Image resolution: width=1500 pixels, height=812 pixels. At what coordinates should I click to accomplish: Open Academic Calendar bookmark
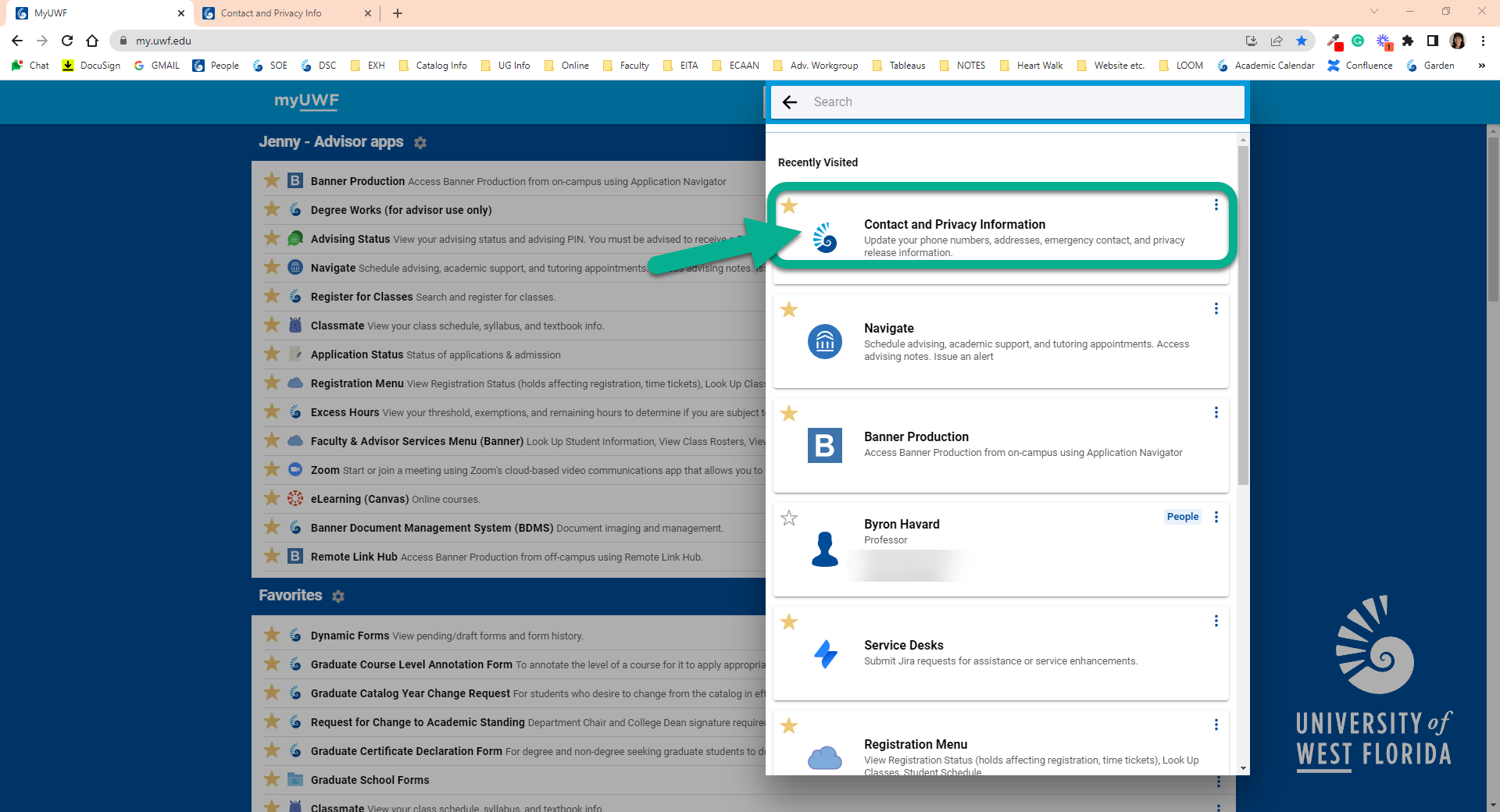click(1266, 66)
